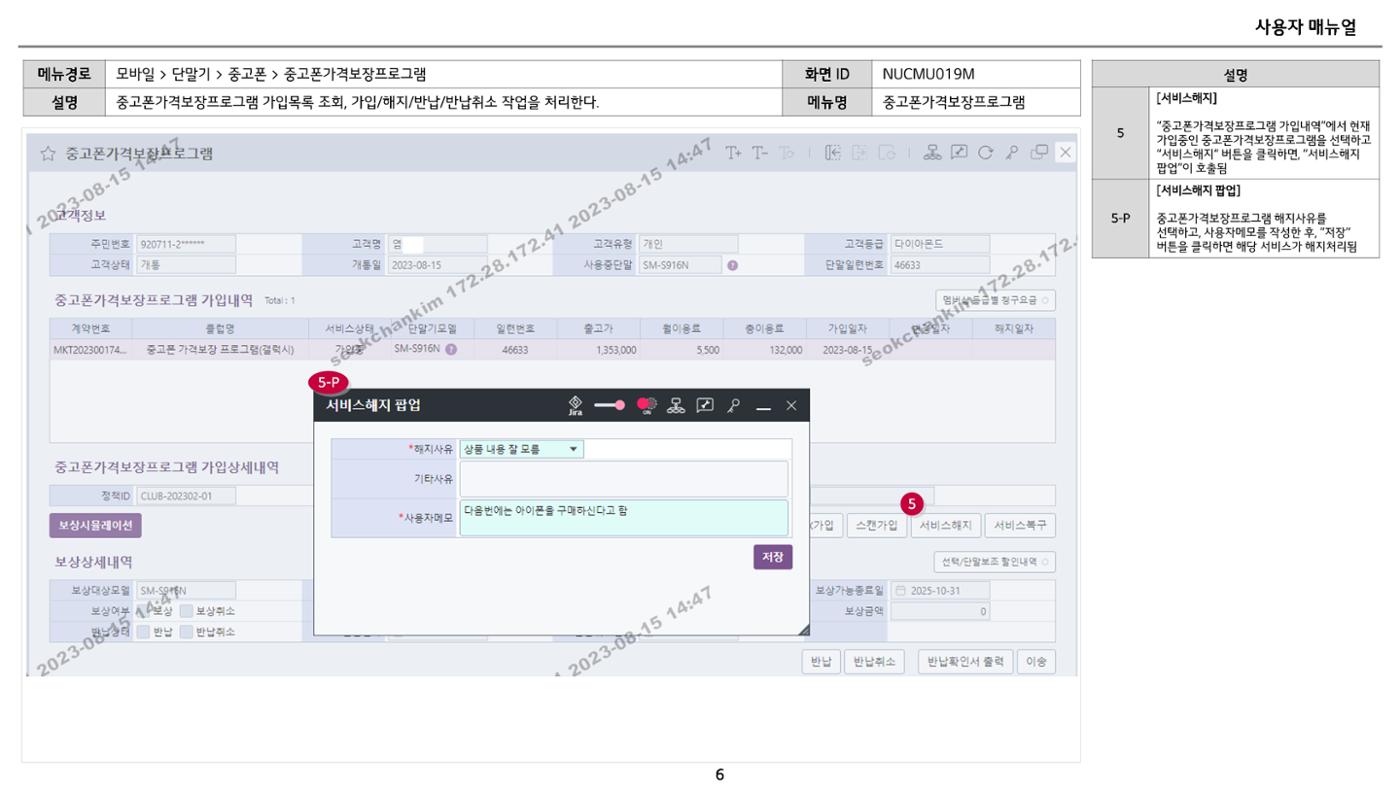Toggle 멤버십등급별 청구요금 option
Viewport: 1400px width, 788px height.
(995, 300)
